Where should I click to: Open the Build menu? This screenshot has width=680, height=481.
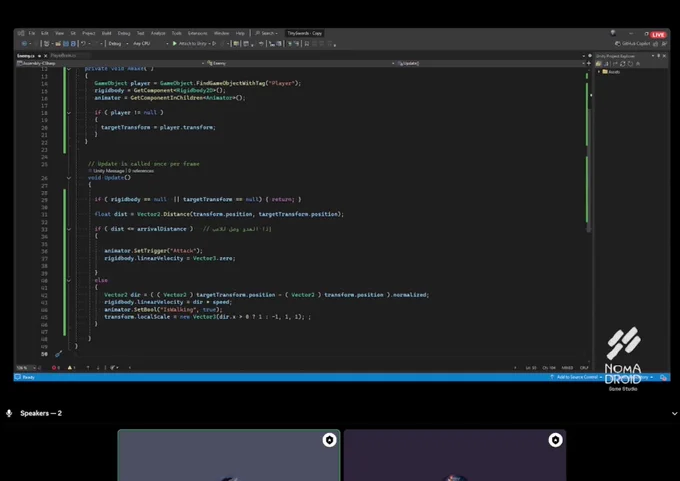[x=106, y=33]
